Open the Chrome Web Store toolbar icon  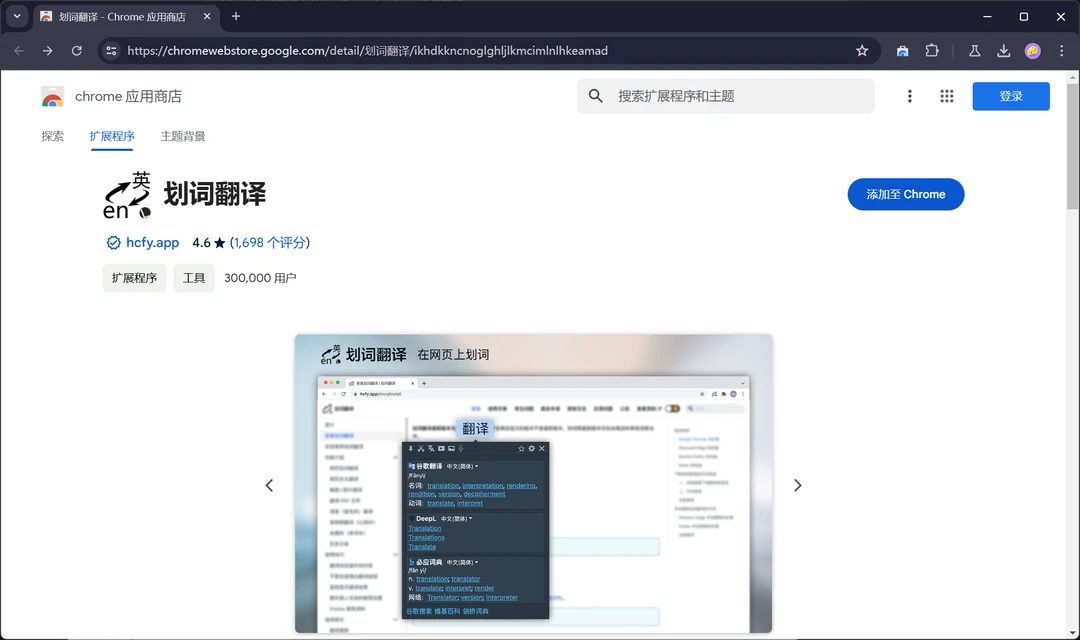[x=902, y=50]
